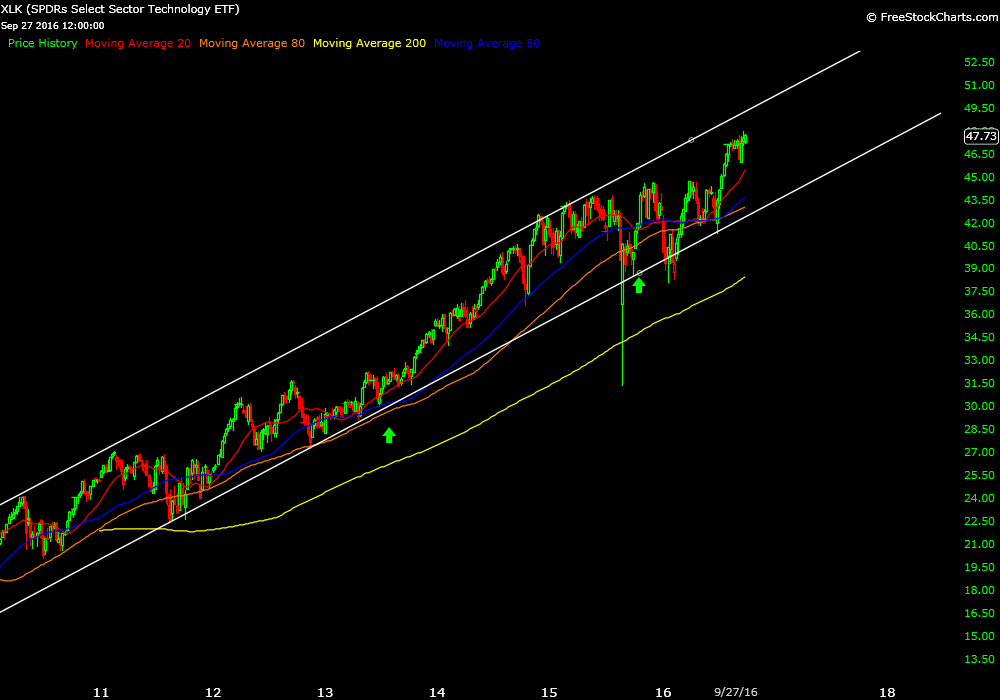Open the FreeStockCharts.com copyright link
This screenshot has width=1000, height=700.
coord(929,17)
